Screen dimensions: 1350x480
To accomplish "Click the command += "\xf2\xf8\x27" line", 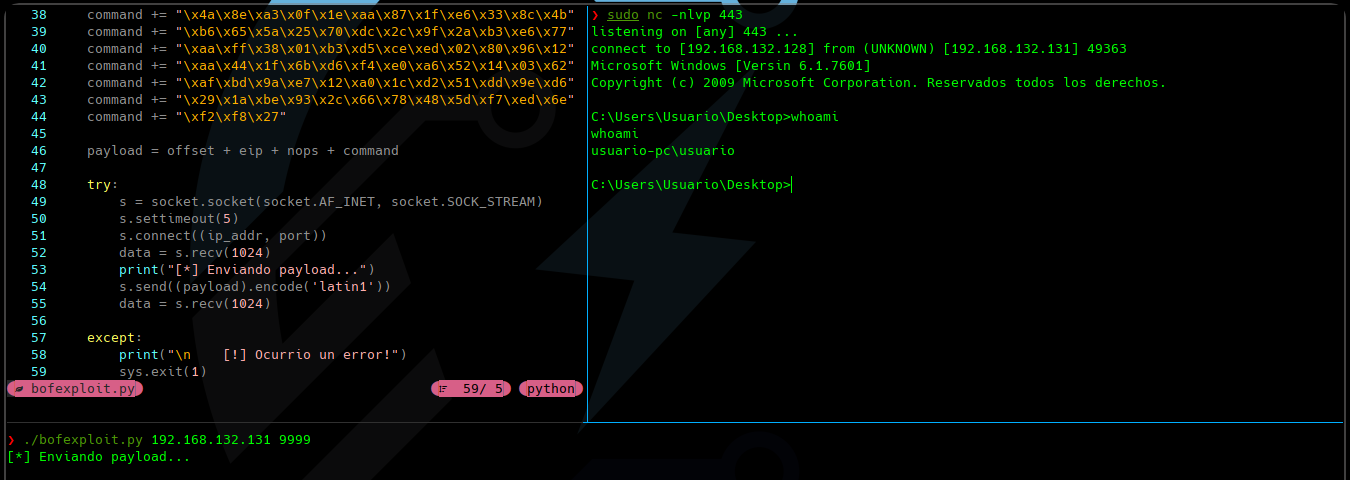I will (187, 117).
